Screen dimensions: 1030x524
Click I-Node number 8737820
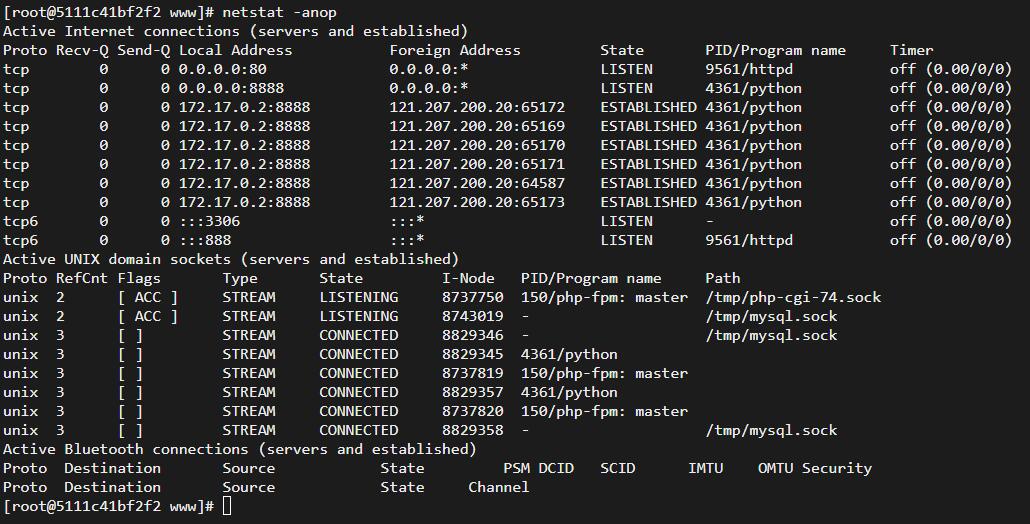472,412
